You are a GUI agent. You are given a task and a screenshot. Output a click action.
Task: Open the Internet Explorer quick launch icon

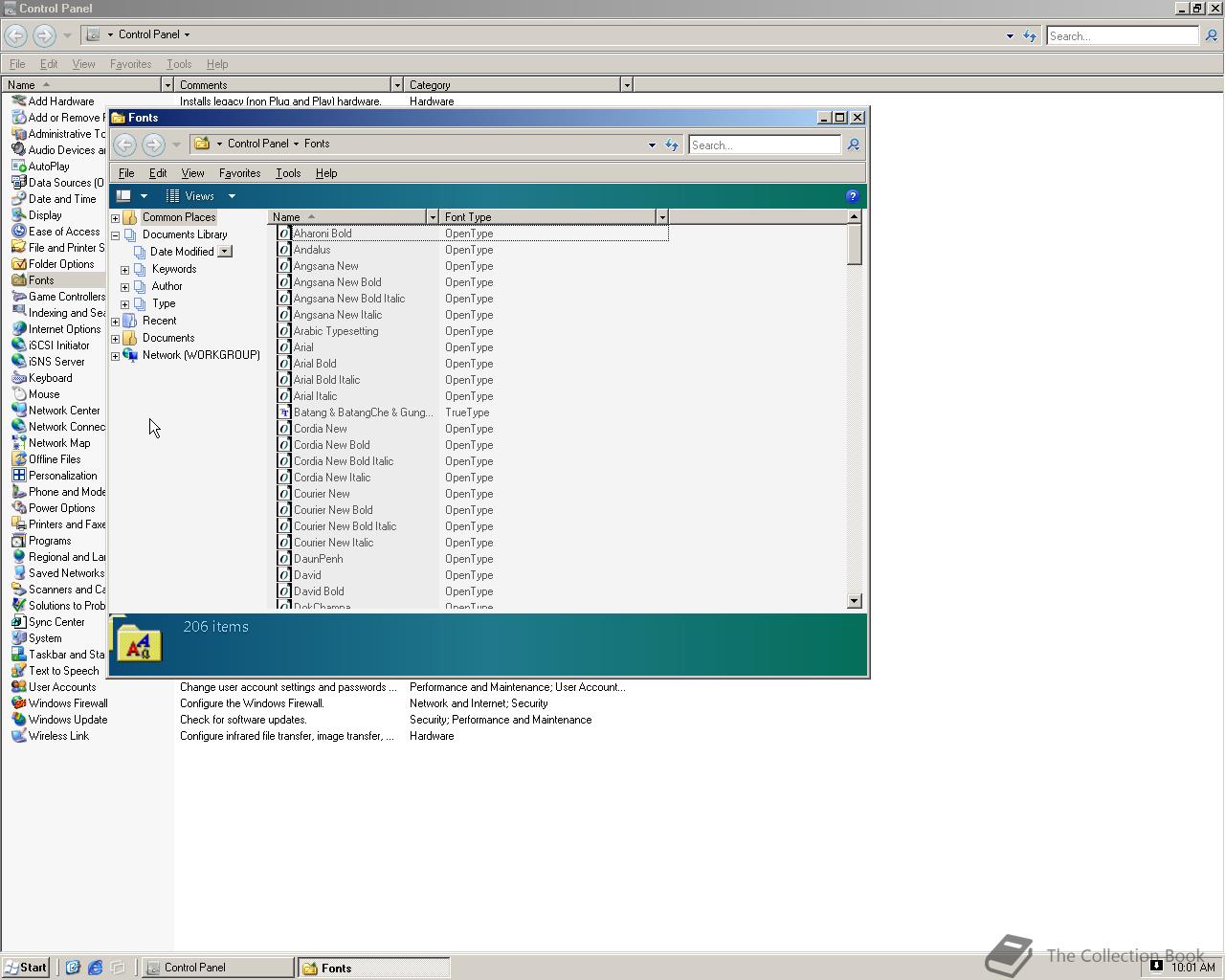click(95, 968)
